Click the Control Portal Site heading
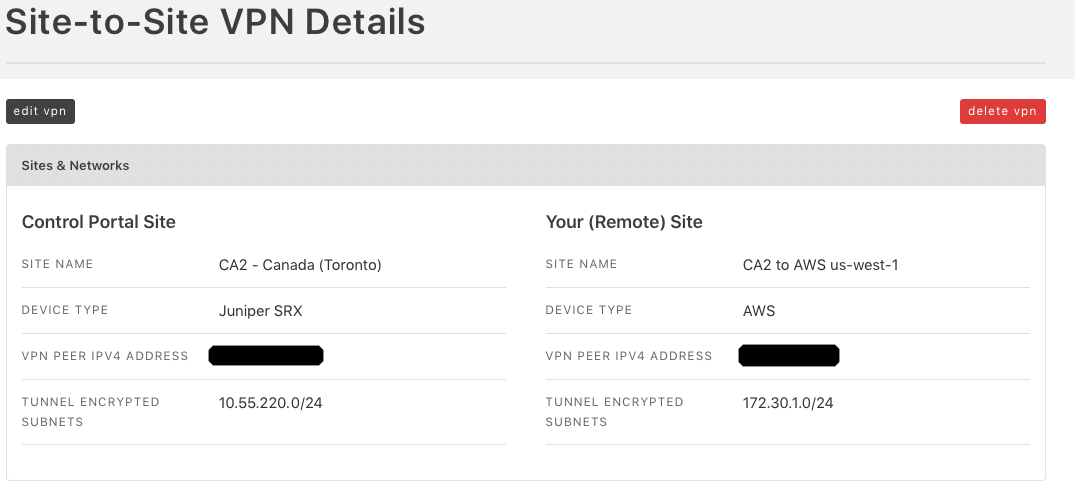Screen dimensions: 1075x482 coord(99,222)
